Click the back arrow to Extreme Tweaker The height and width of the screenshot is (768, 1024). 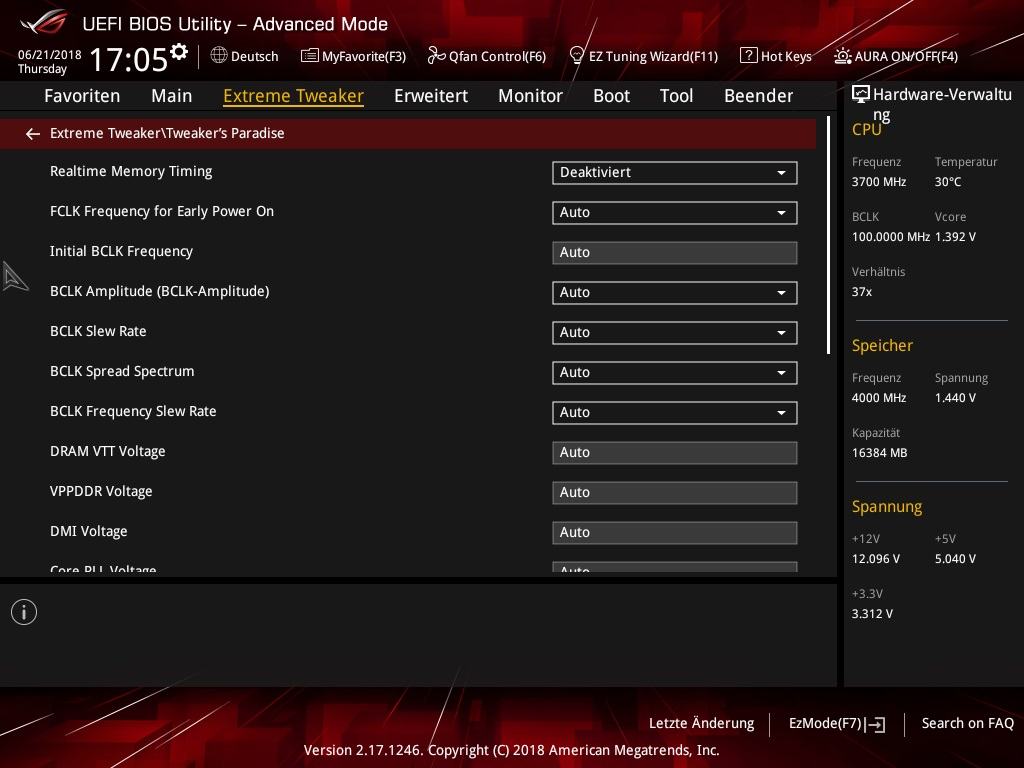33,134
